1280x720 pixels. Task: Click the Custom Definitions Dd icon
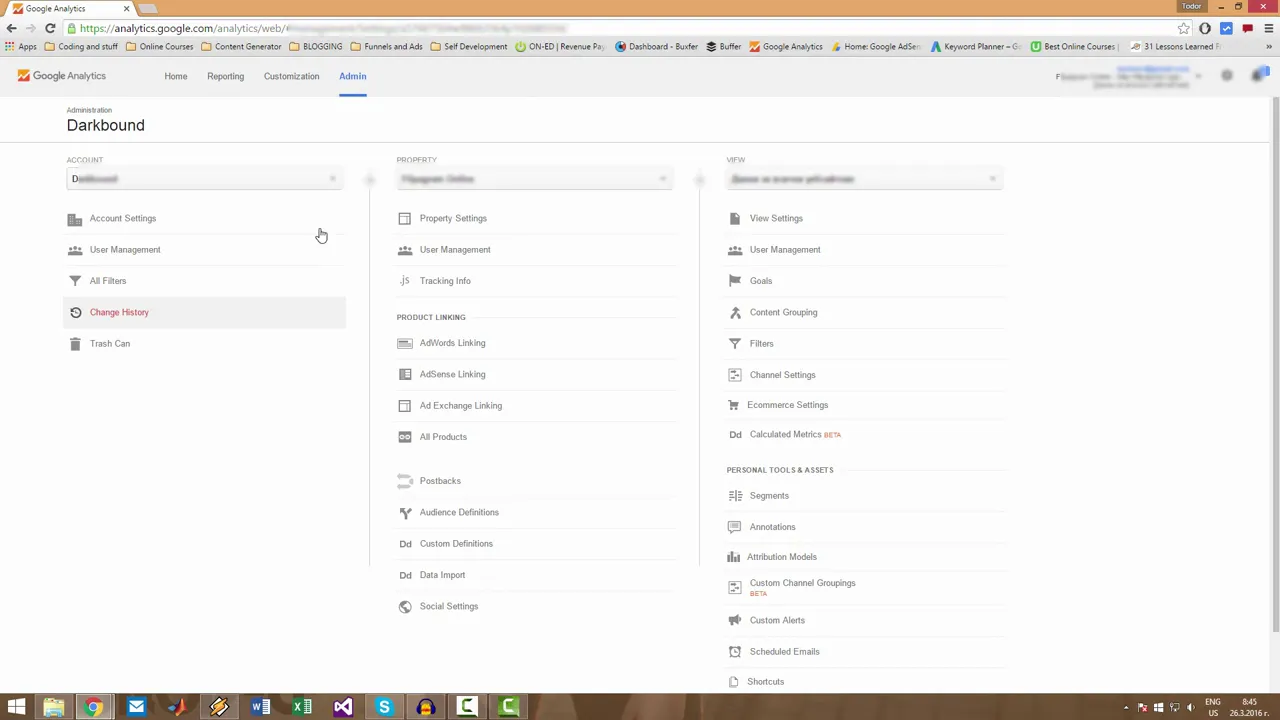coord(405,544)
